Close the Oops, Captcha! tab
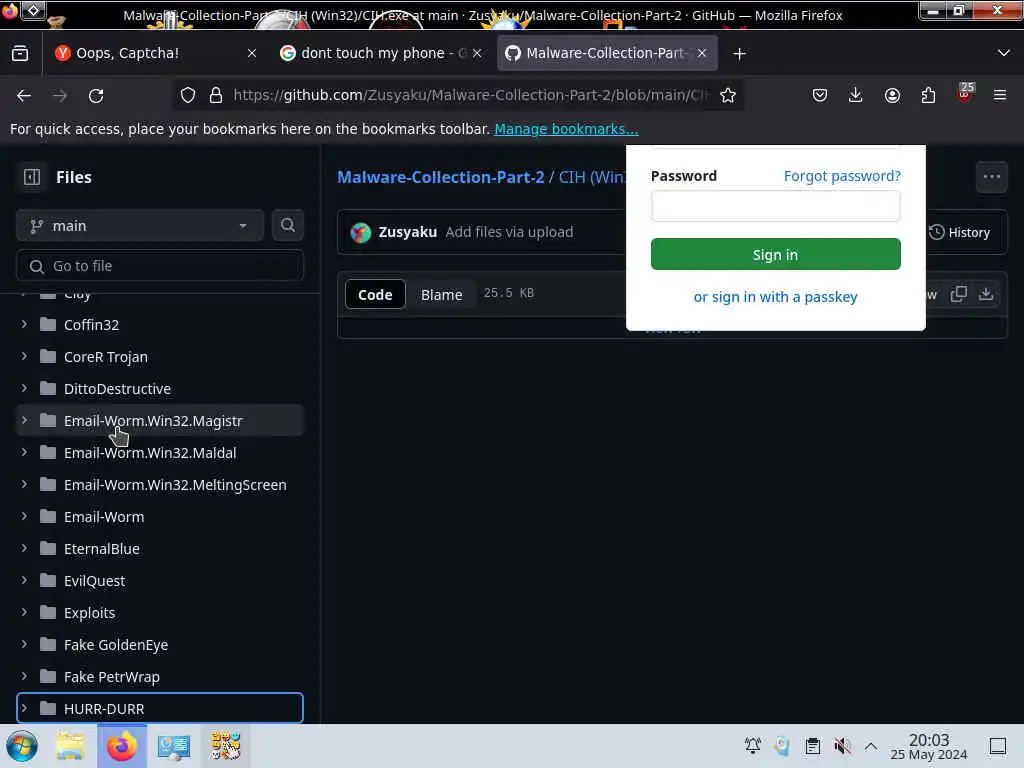Viewport: 1024px width, 768px height. 252,54
